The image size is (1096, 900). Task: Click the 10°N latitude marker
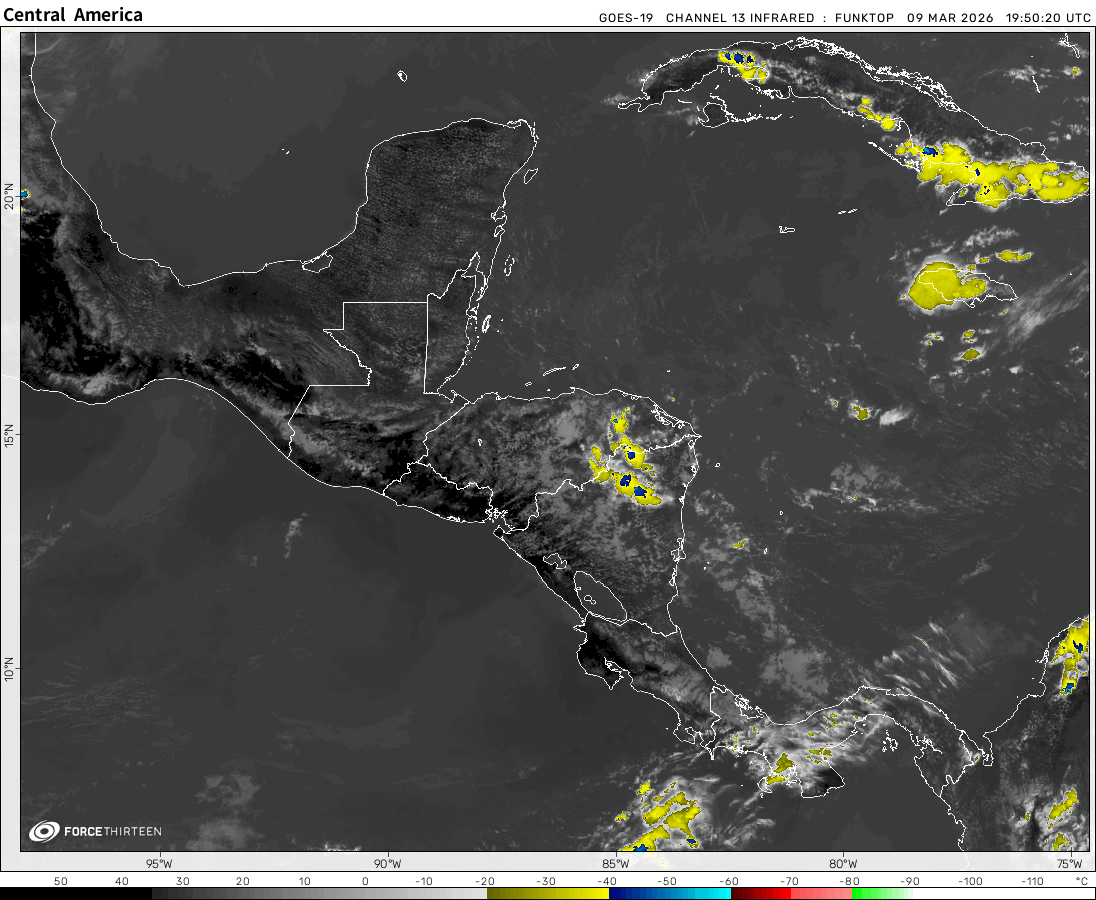click(x=9, y=669)
